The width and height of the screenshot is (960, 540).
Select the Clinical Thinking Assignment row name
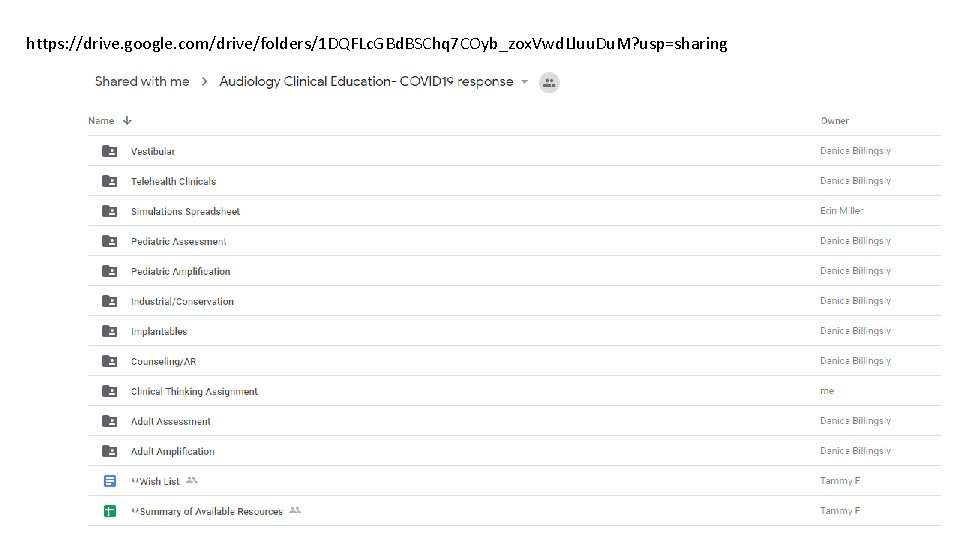pos(194,391)
